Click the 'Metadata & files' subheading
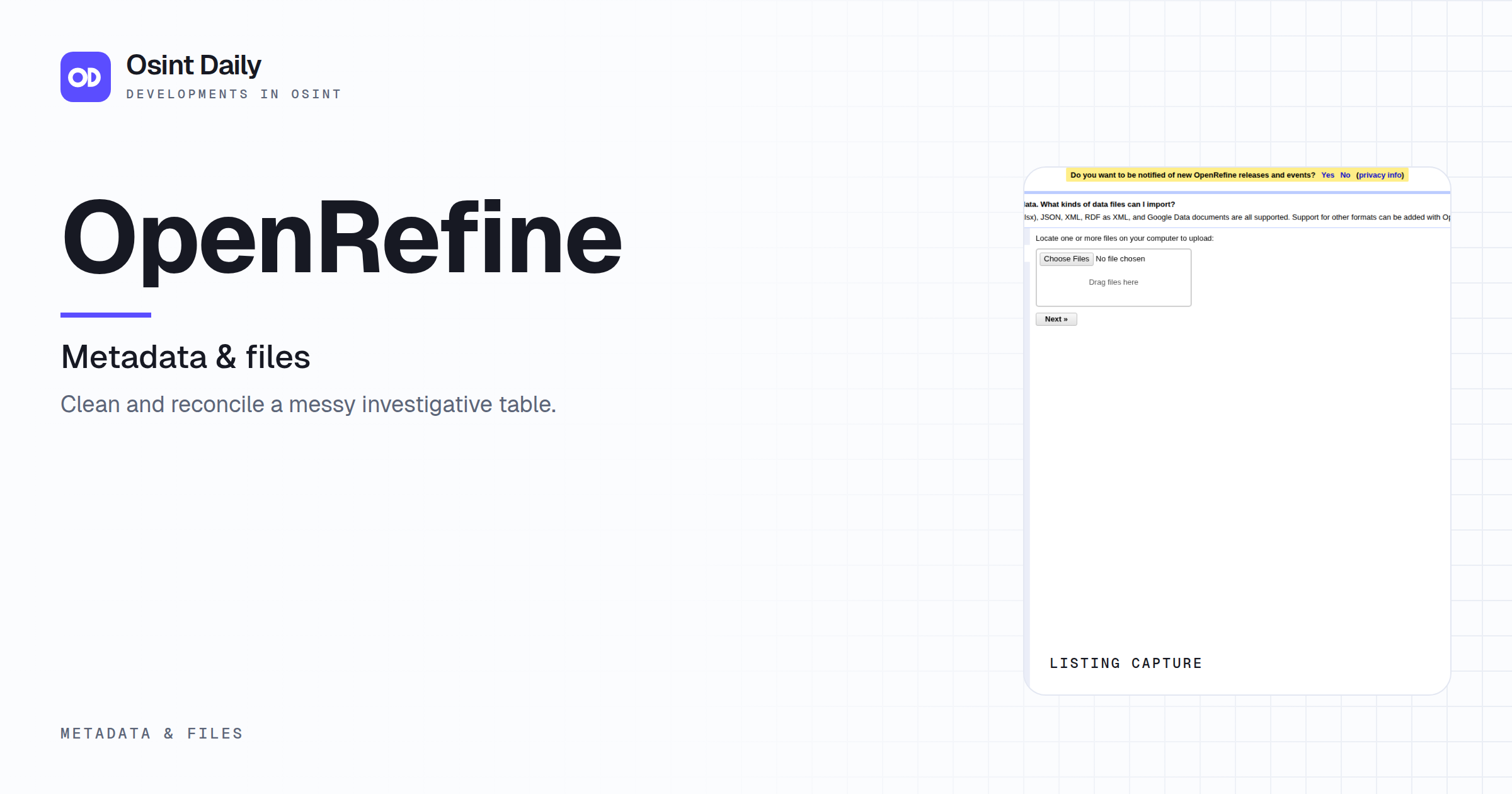 point(186,357)
